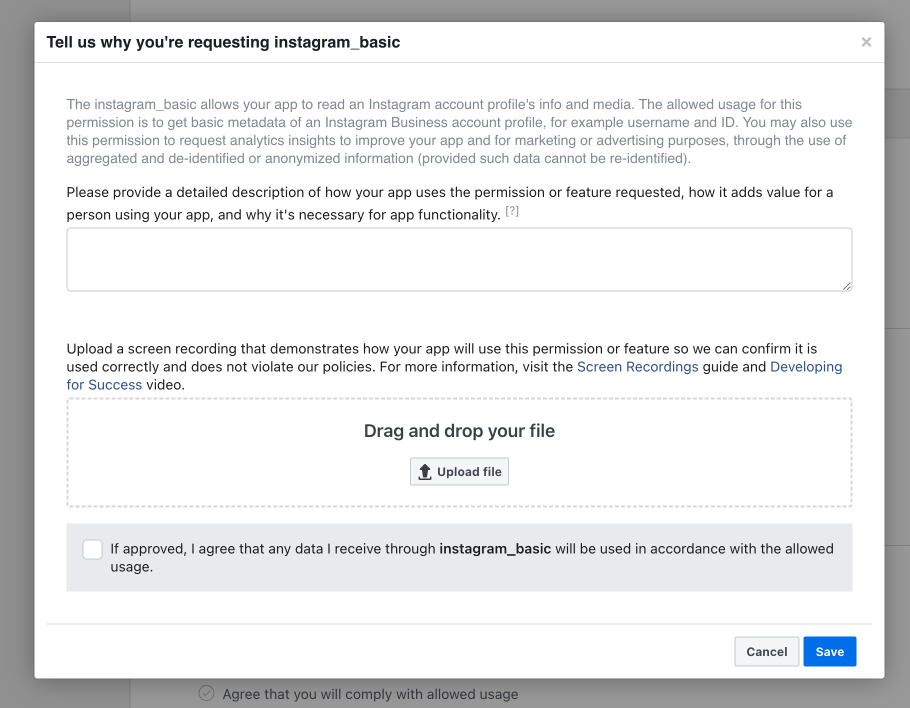
Task: Cancel the permission request dialog
Action: coord(767,651)
